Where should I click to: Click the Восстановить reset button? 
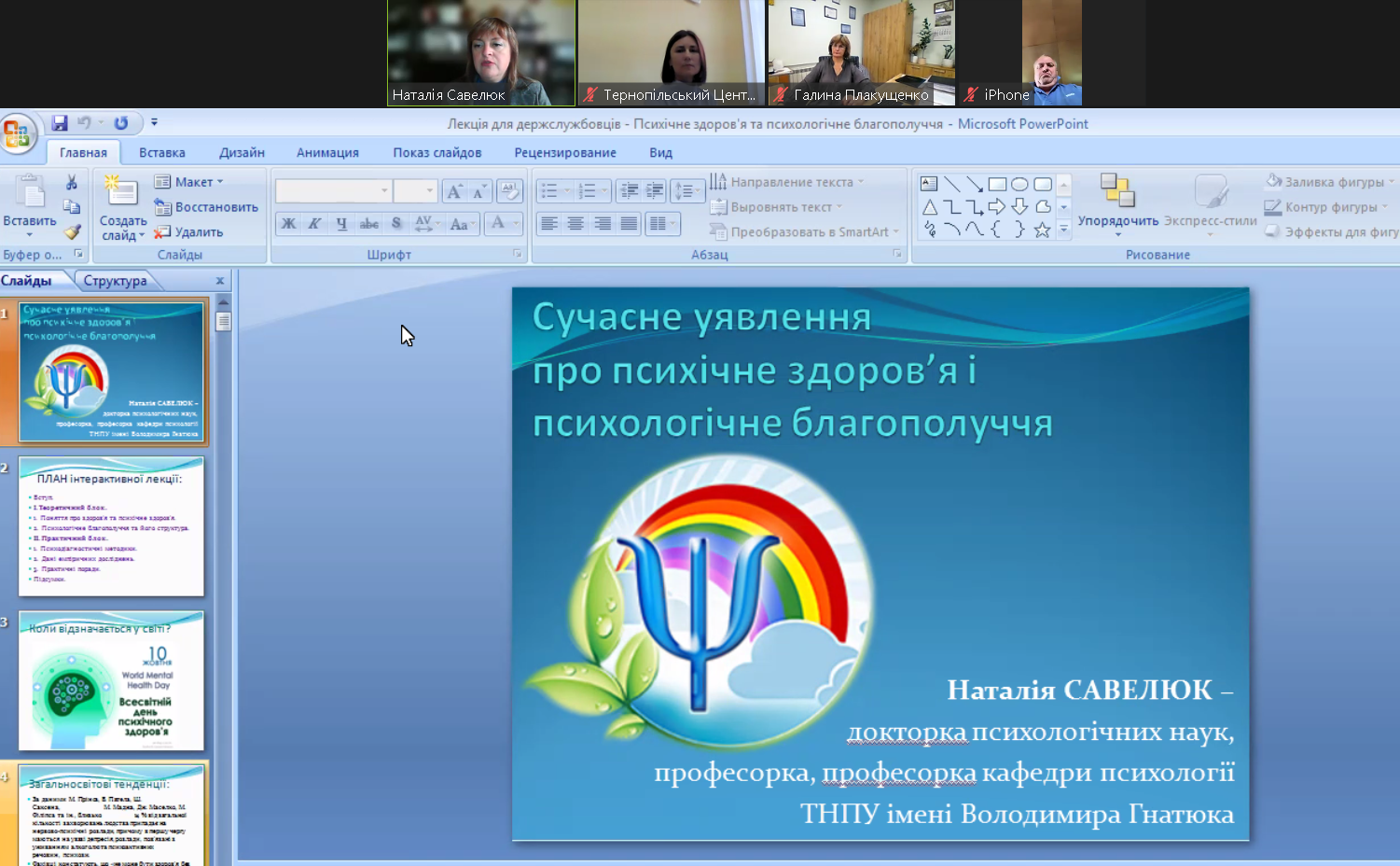tap(206, 207)
